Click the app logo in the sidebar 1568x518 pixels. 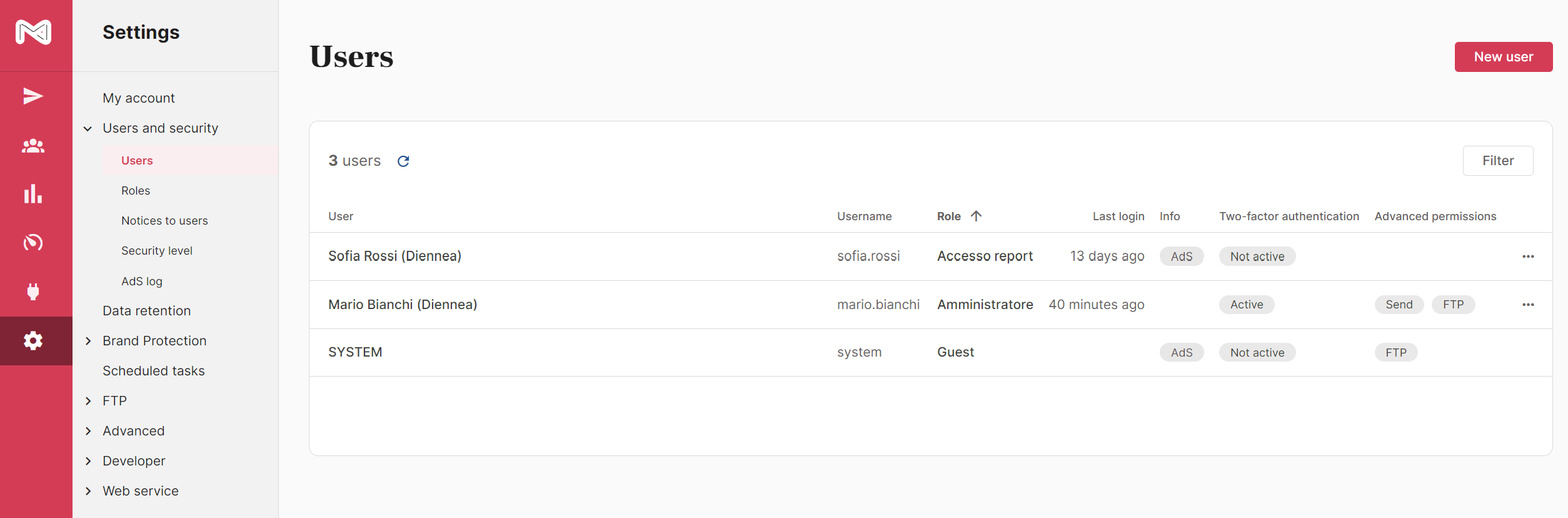point(34,33)
